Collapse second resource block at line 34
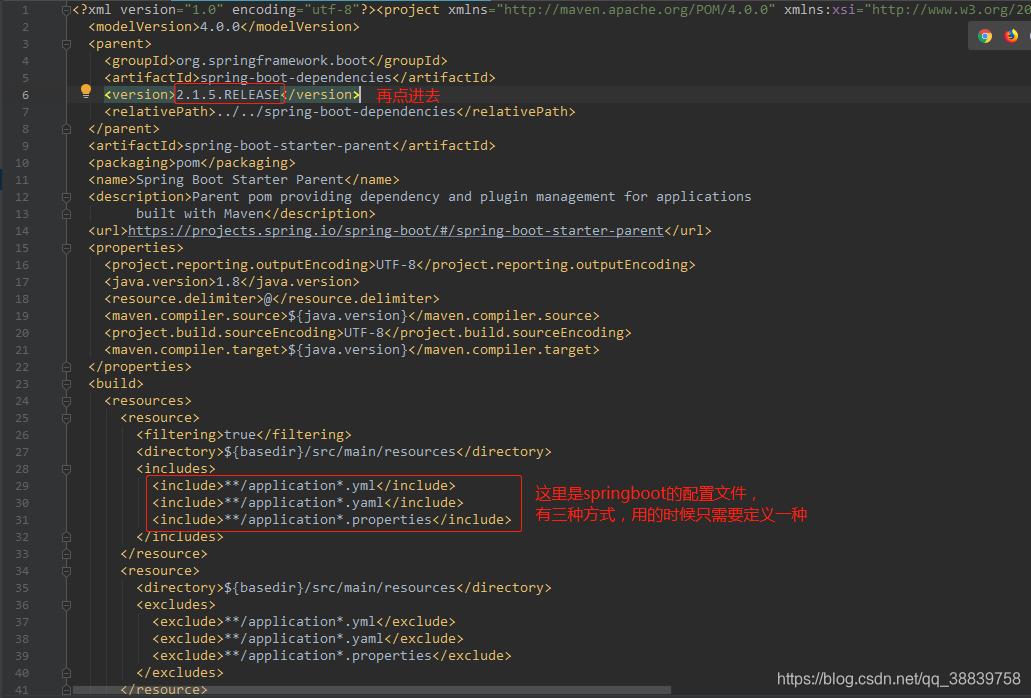1031x698 pixels. point(66,571)
